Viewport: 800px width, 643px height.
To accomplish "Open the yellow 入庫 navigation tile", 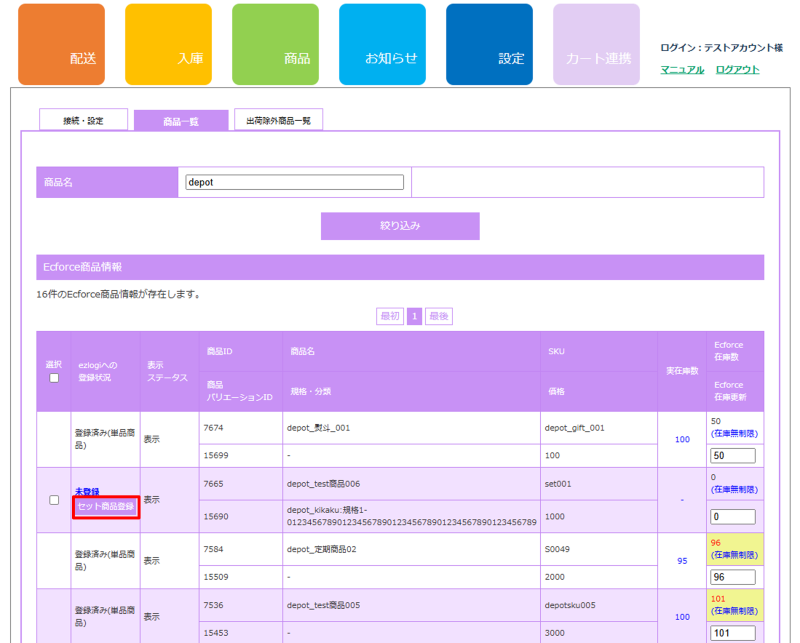I will coord(168,45).
